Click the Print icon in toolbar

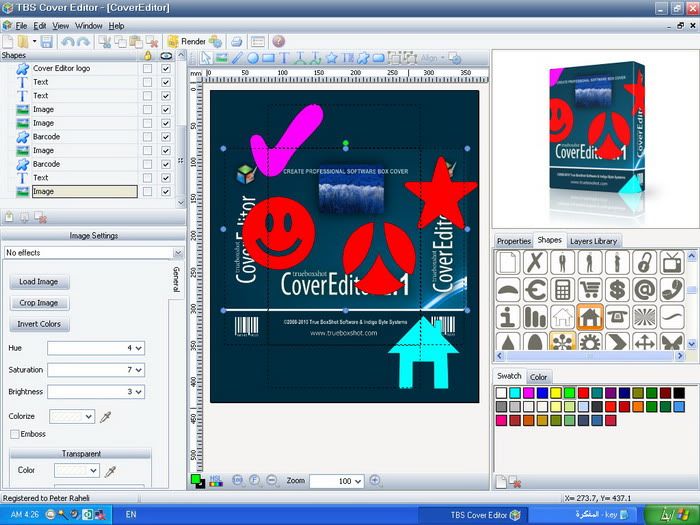(x=237, y=42)
